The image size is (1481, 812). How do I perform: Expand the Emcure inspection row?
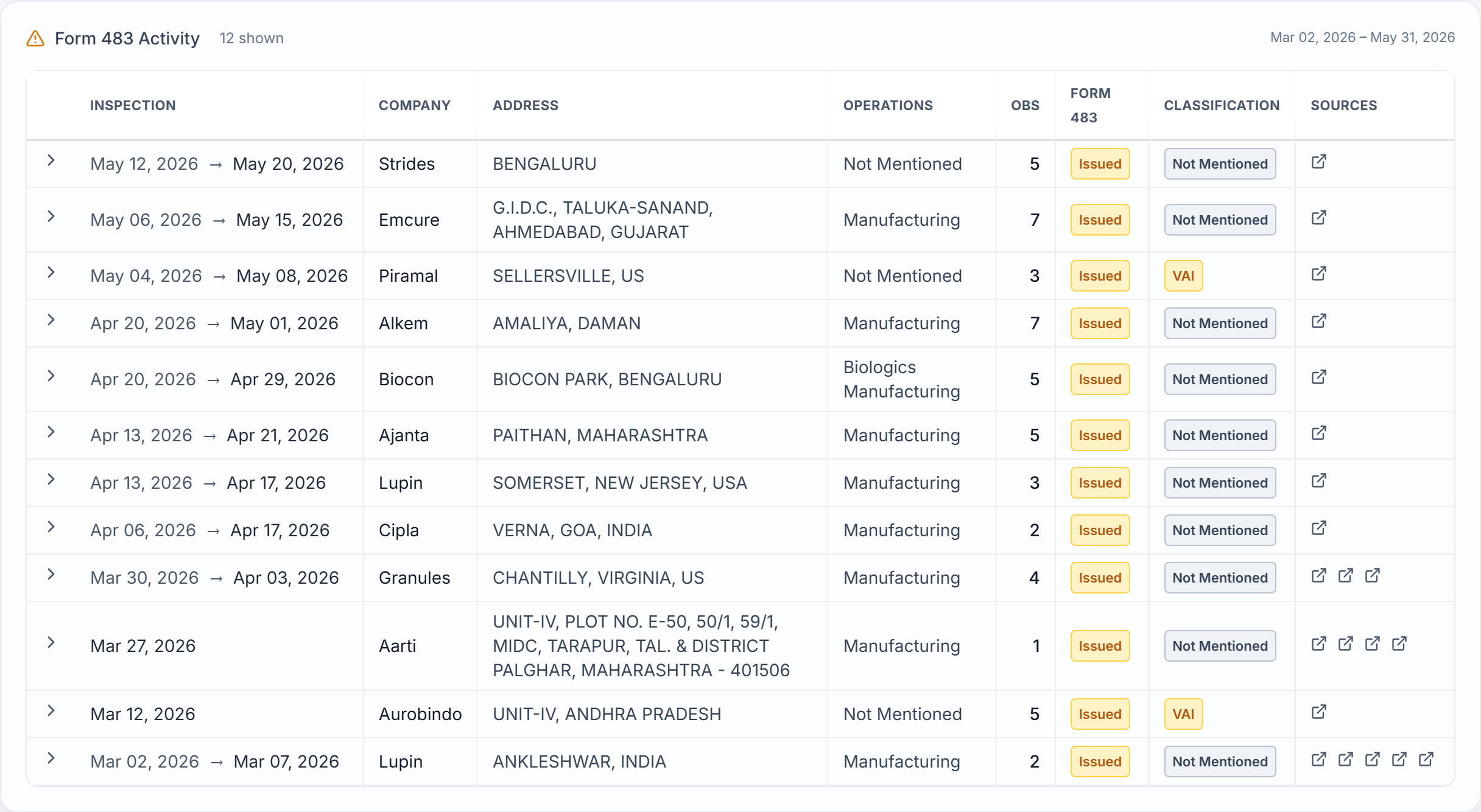click(51, 217)
